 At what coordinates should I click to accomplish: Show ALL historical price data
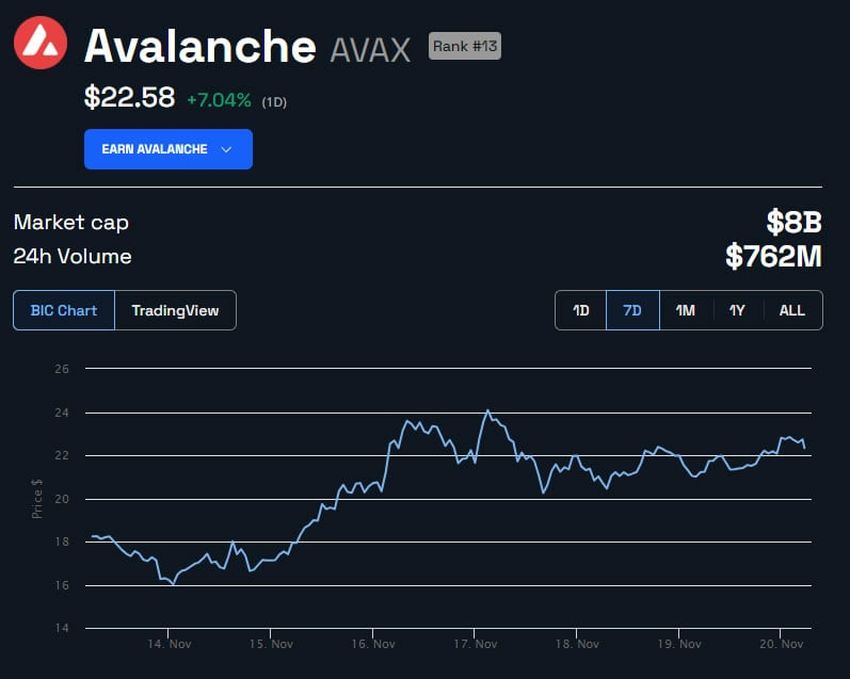pos(792,310)
